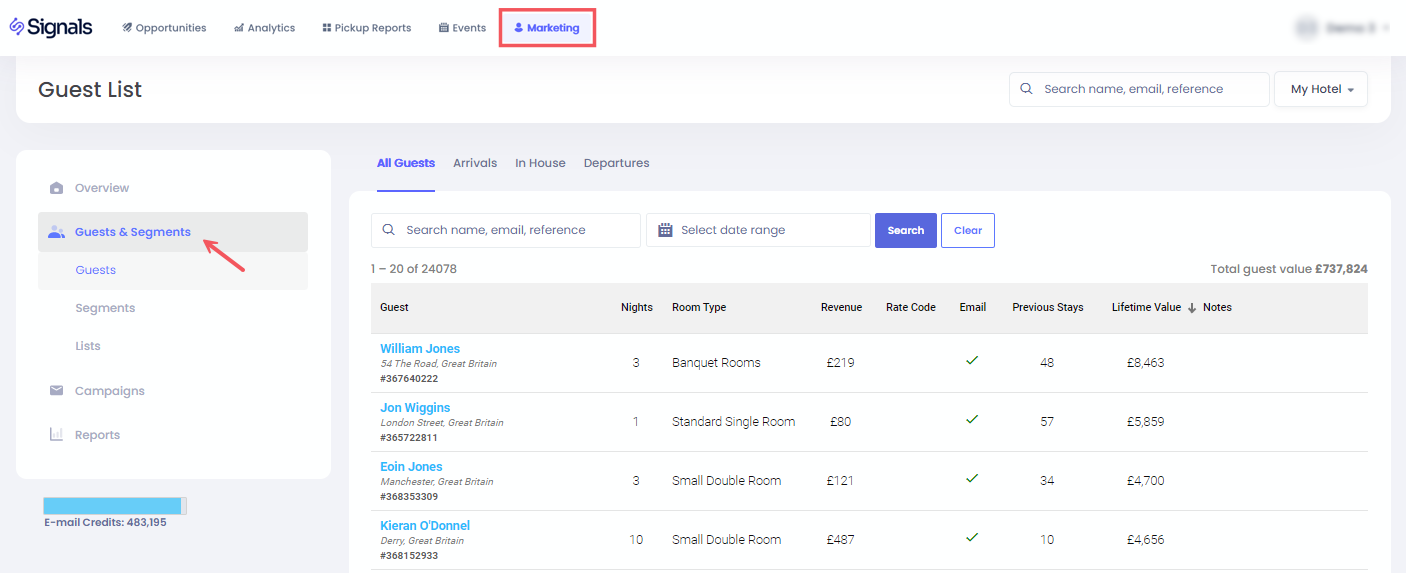Click magnifier icon in header search box
The width and height of the screenshot is (1406, 573).
tap(1026, 89)
